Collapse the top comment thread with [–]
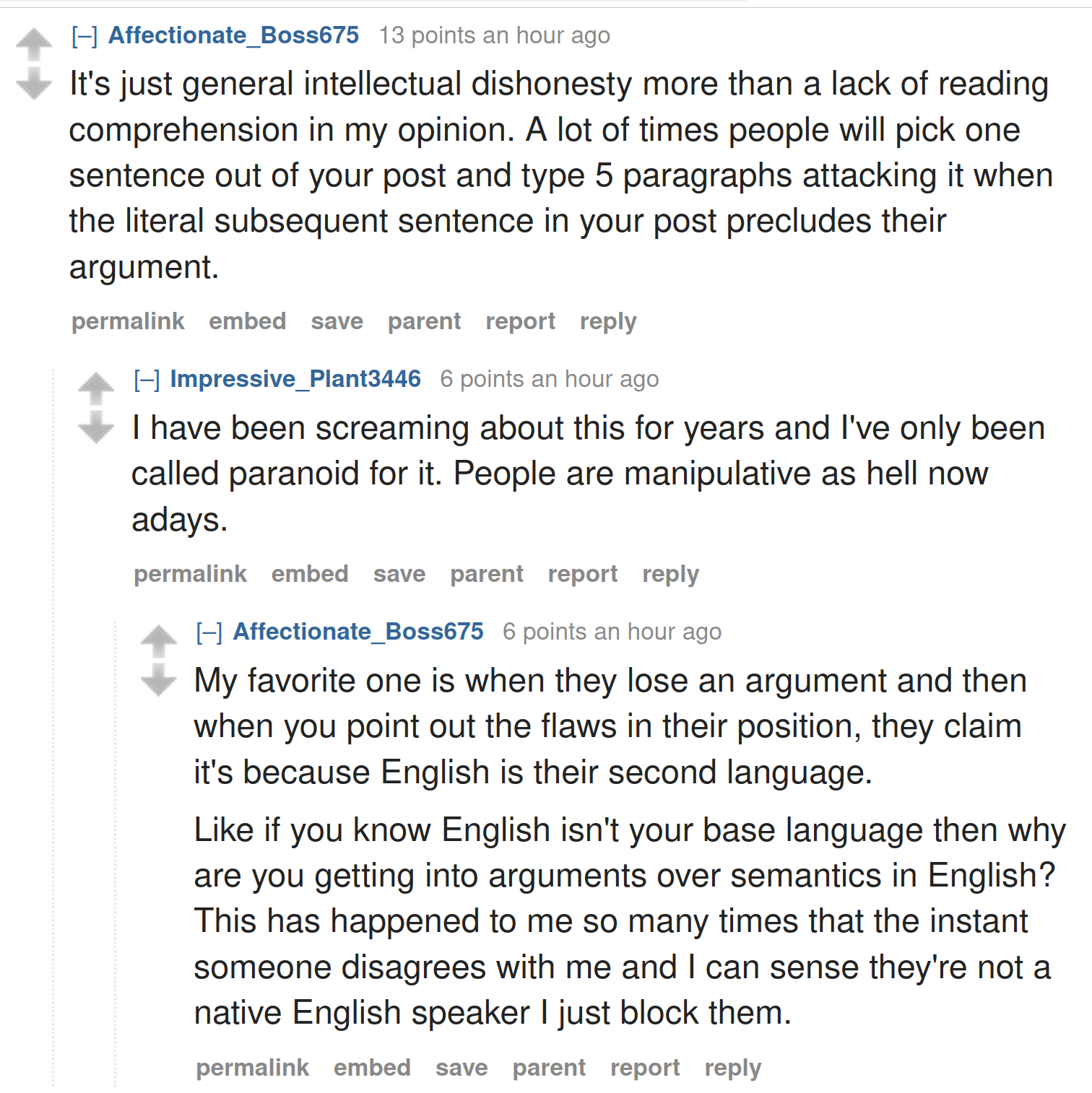Viewport: 1092px width, 1093px height. point(84,36)
